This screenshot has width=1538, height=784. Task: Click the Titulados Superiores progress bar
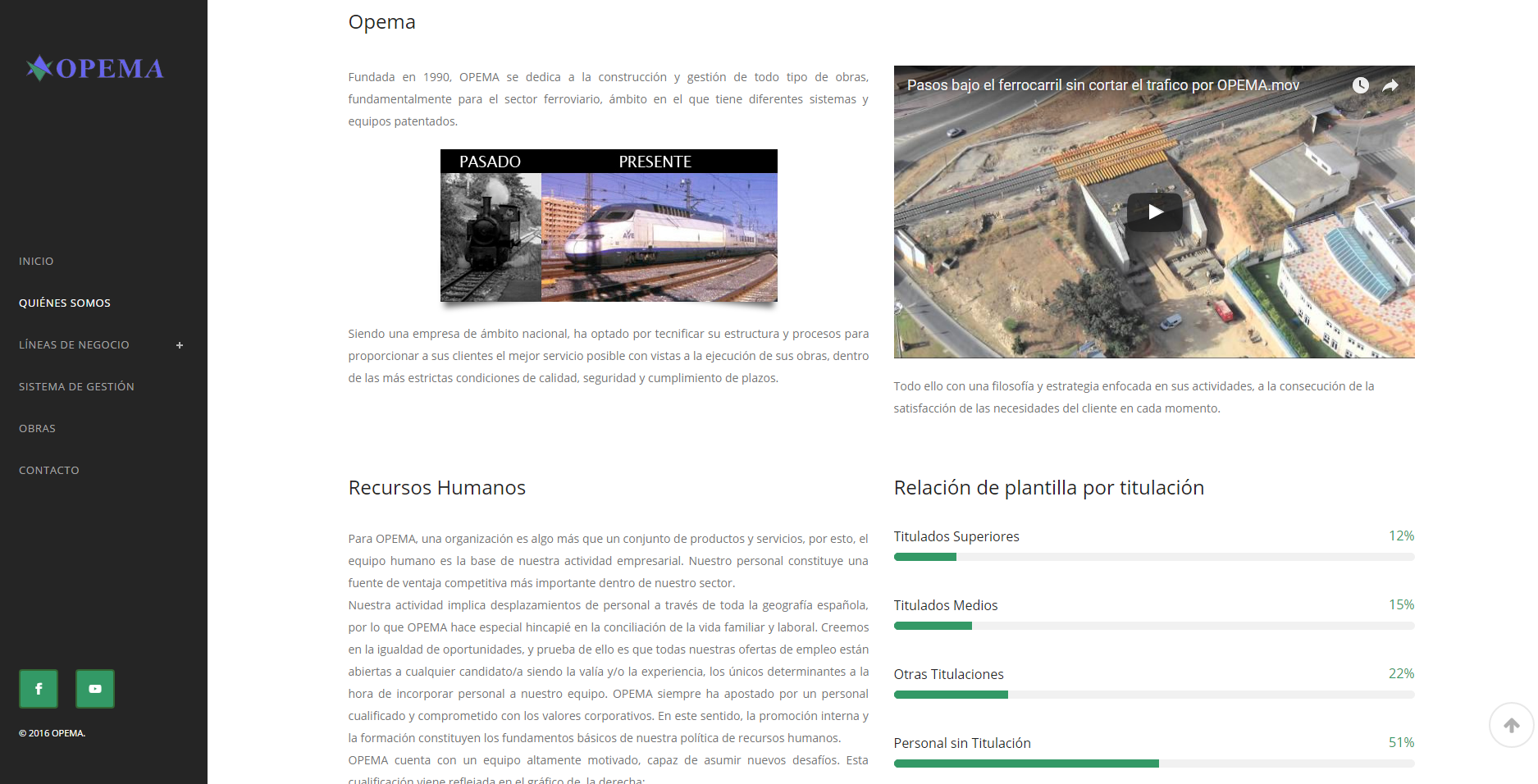pyautogui.click(x=1154, y=557)
